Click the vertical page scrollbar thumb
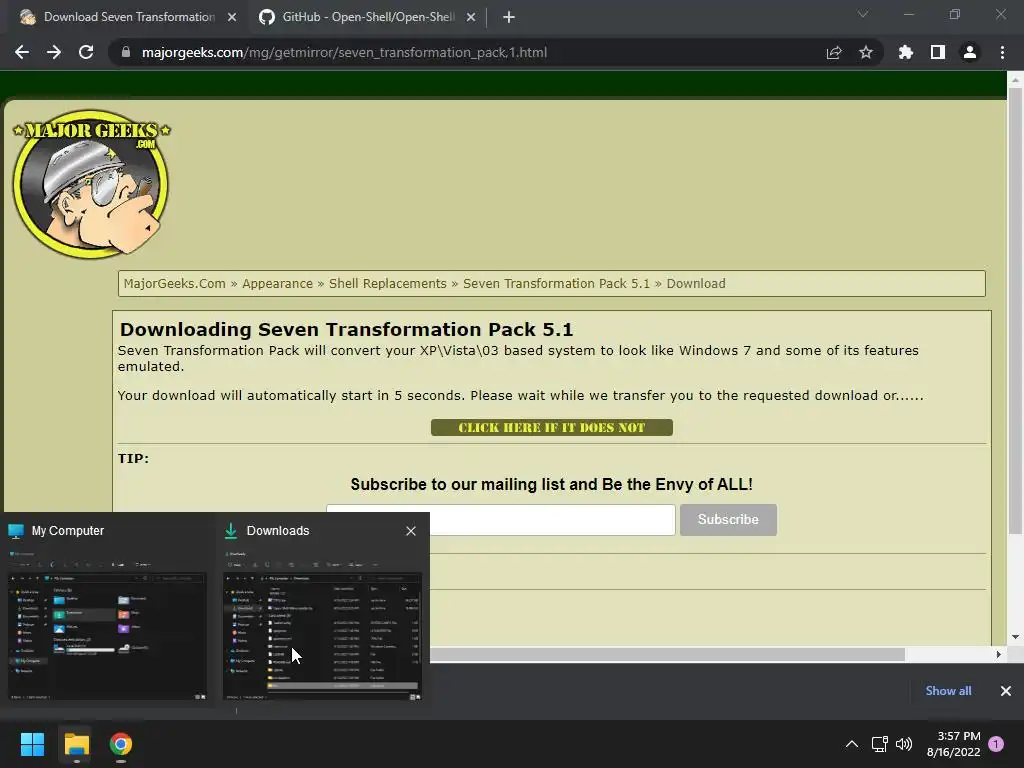1024x768 pixels. coord(1015,310)
